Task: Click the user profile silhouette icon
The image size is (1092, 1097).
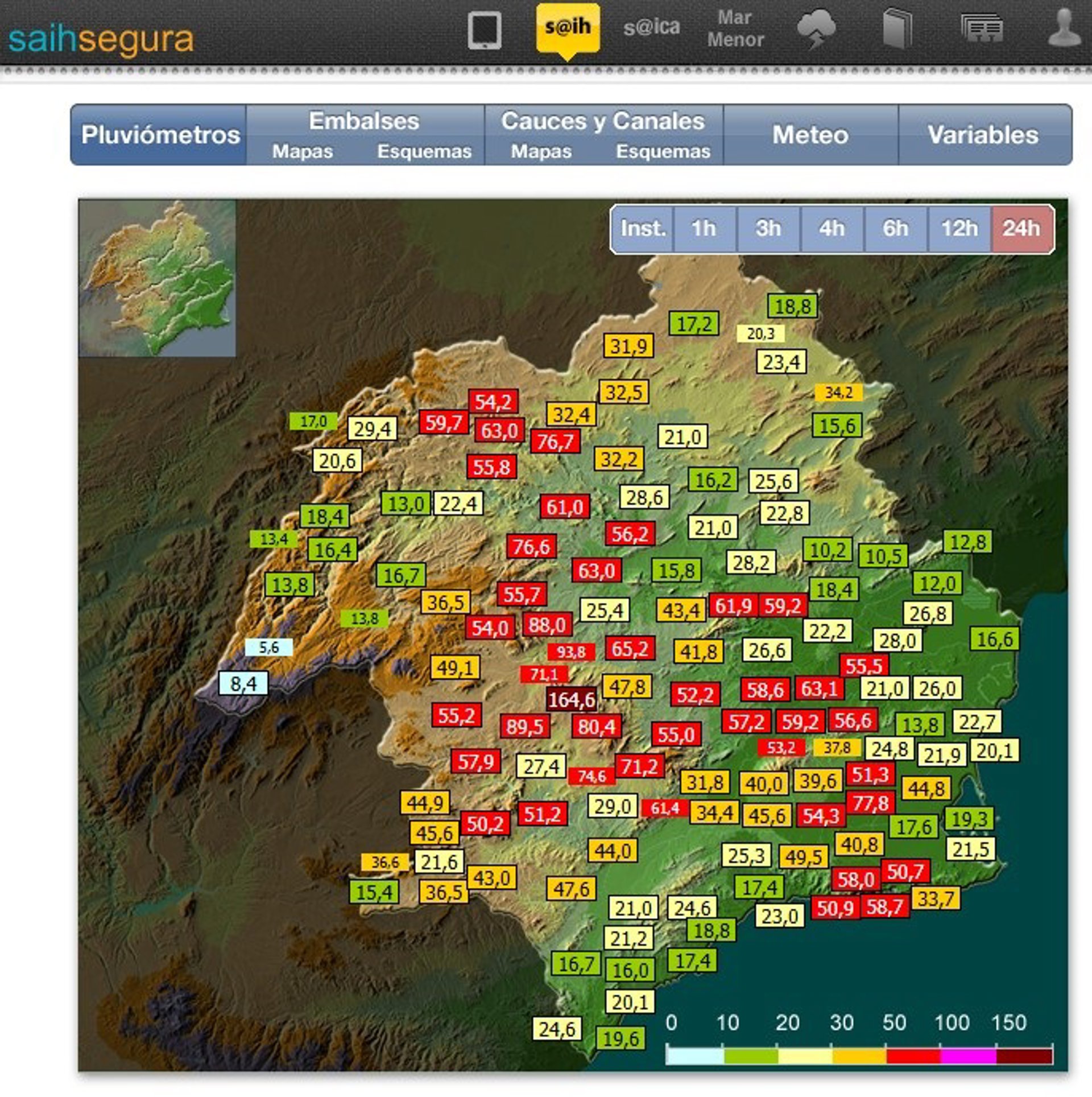Action: click(1064, 28)
